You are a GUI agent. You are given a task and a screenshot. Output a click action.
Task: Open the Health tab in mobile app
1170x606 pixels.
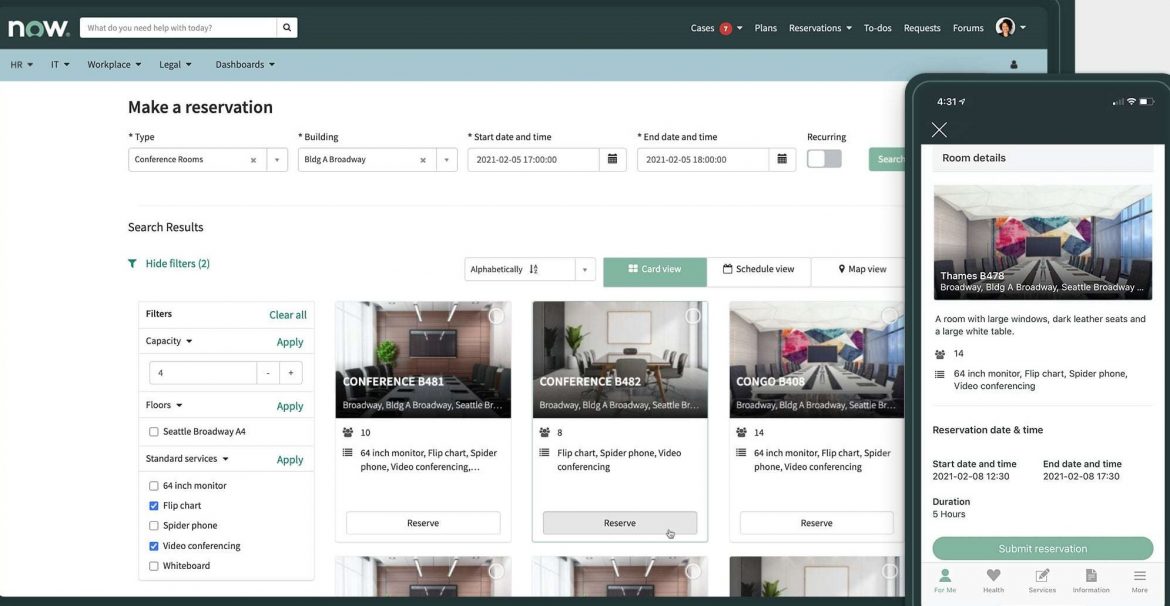point(993,580)
